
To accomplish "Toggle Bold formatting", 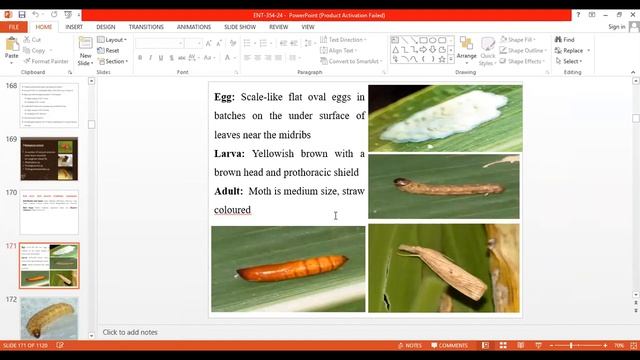I will (140, 58).
